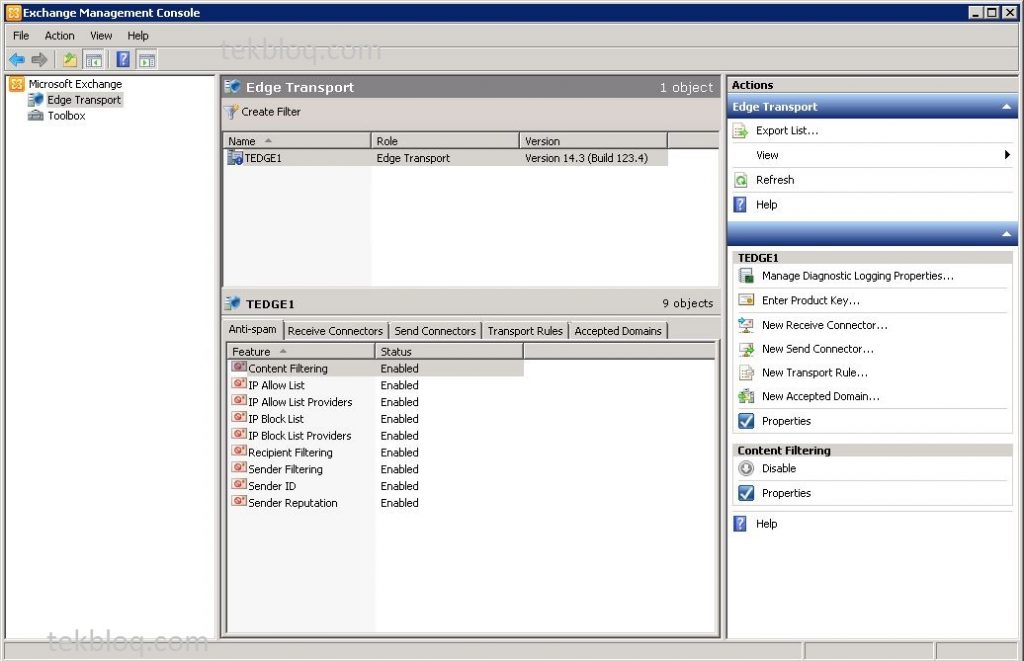
Task: Click New Accepted Domain action
Action: [820, 396]
